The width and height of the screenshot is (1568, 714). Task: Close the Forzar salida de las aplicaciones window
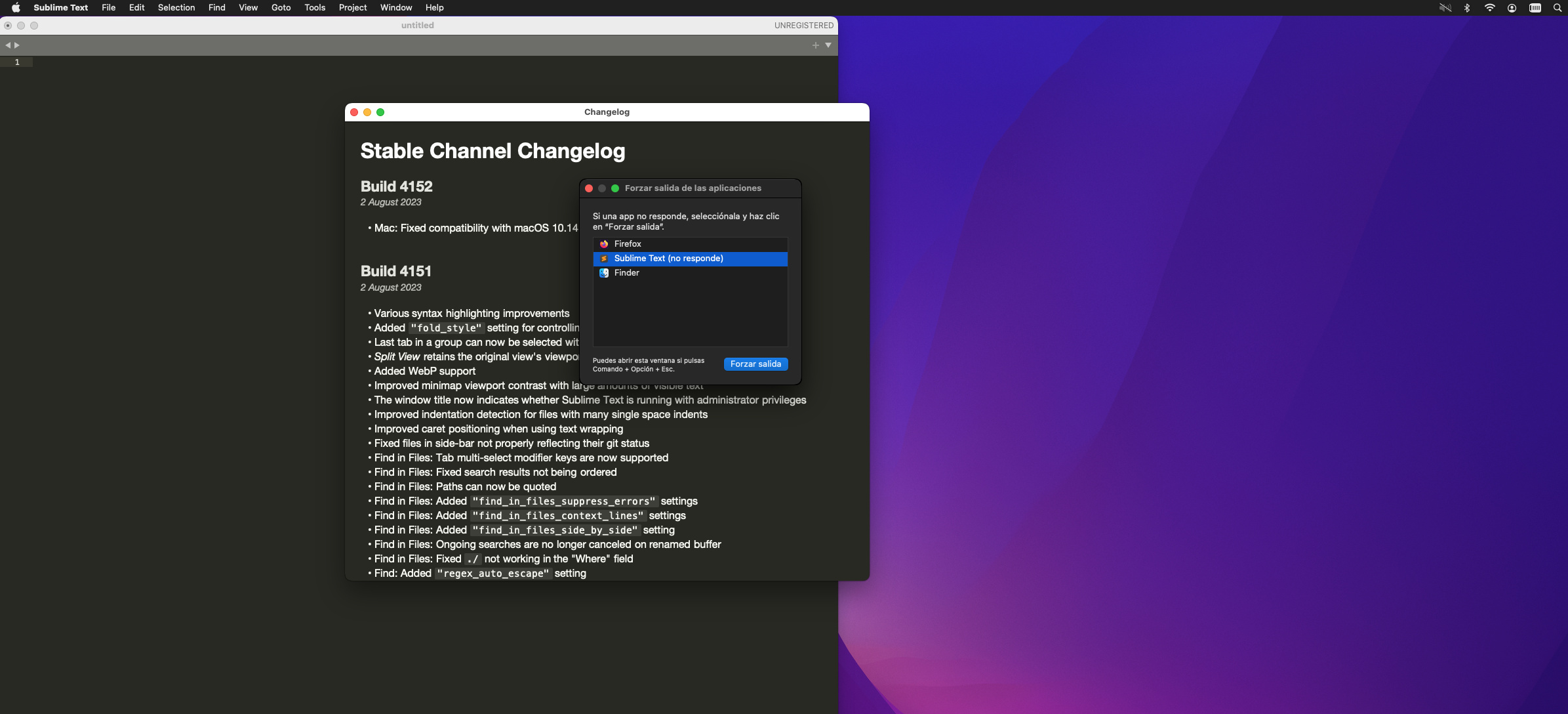coord(589,188)
